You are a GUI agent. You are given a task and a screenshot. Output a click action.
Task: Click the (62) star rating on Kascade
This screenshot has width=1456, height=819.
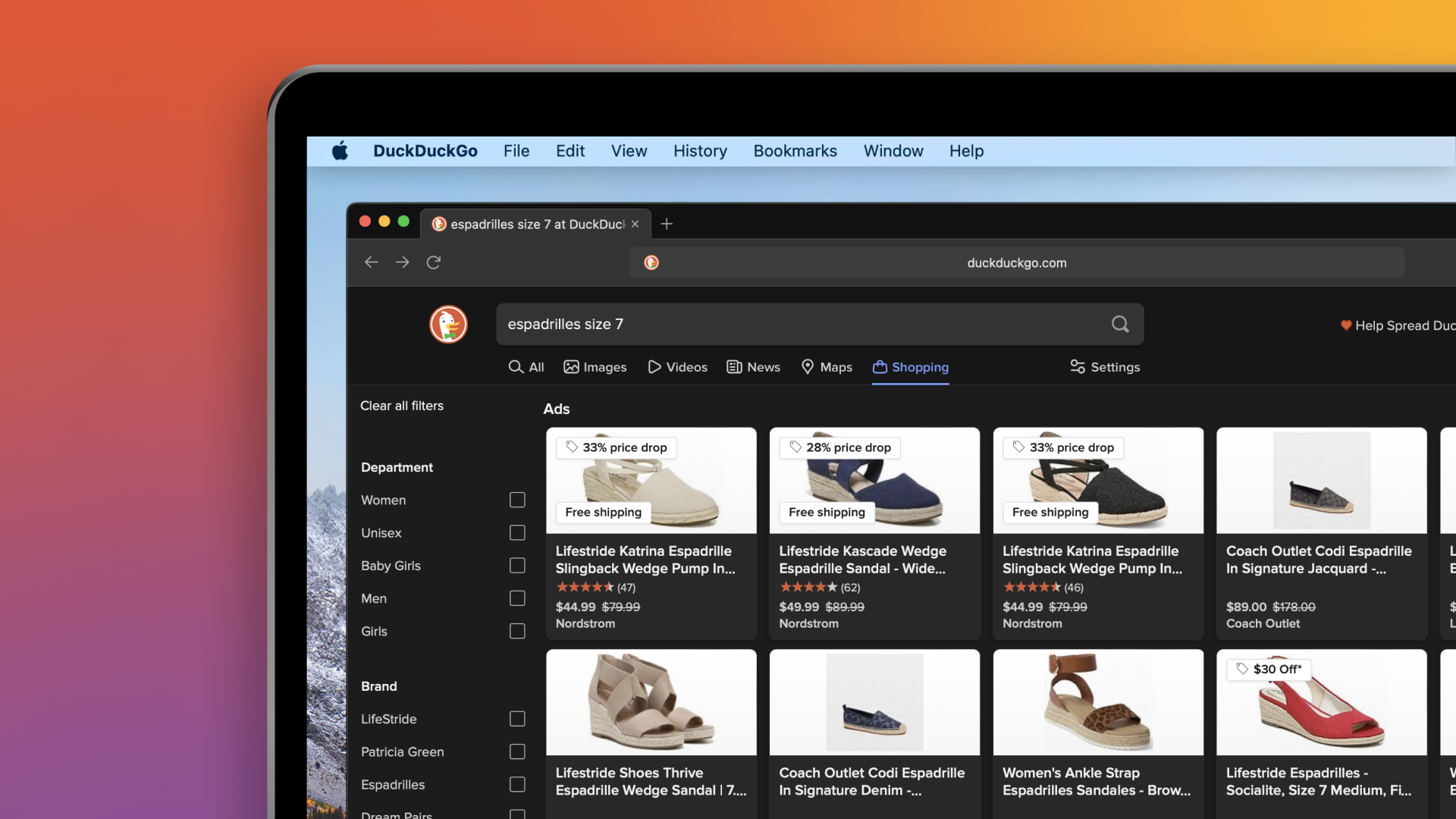tap(820, 587)
